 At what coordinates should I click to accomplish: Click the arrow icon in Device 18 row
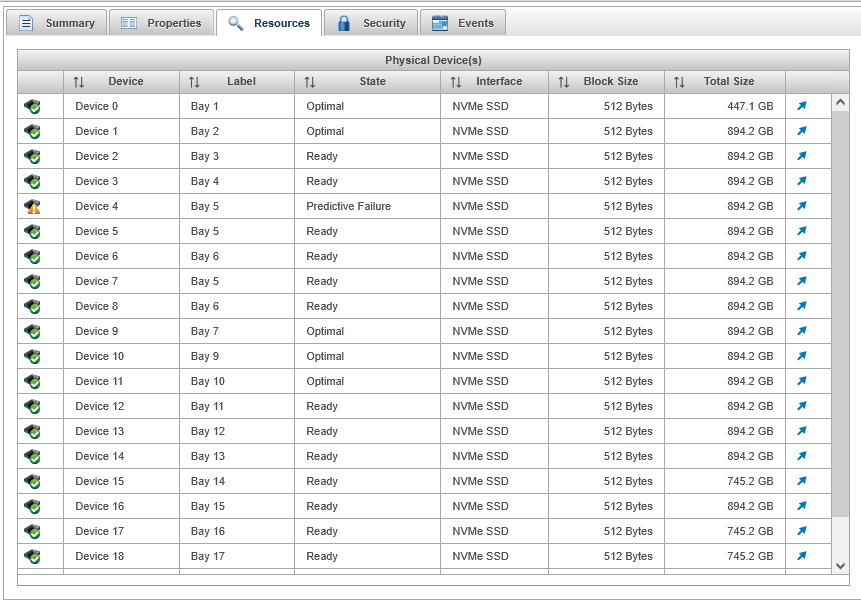[802, 556]
